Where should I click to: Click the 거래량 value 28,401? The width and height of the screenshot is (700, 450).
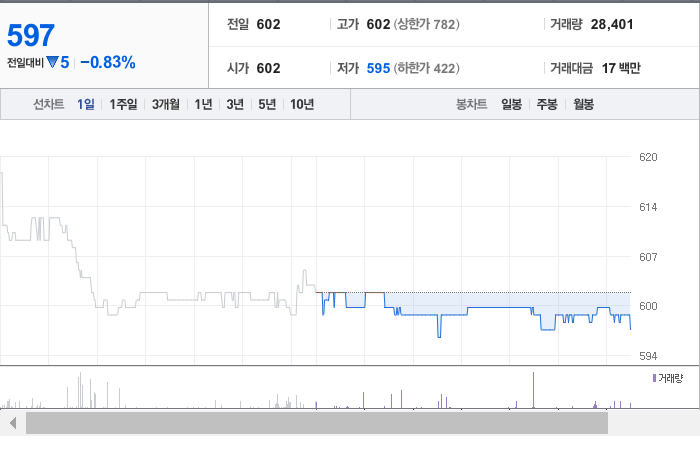point(612,24)
